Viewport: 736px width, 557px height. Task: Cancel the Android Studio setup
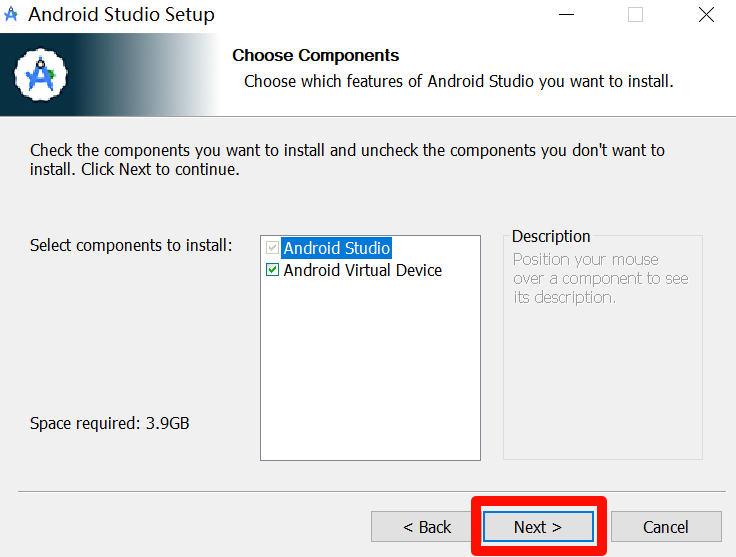666,526
